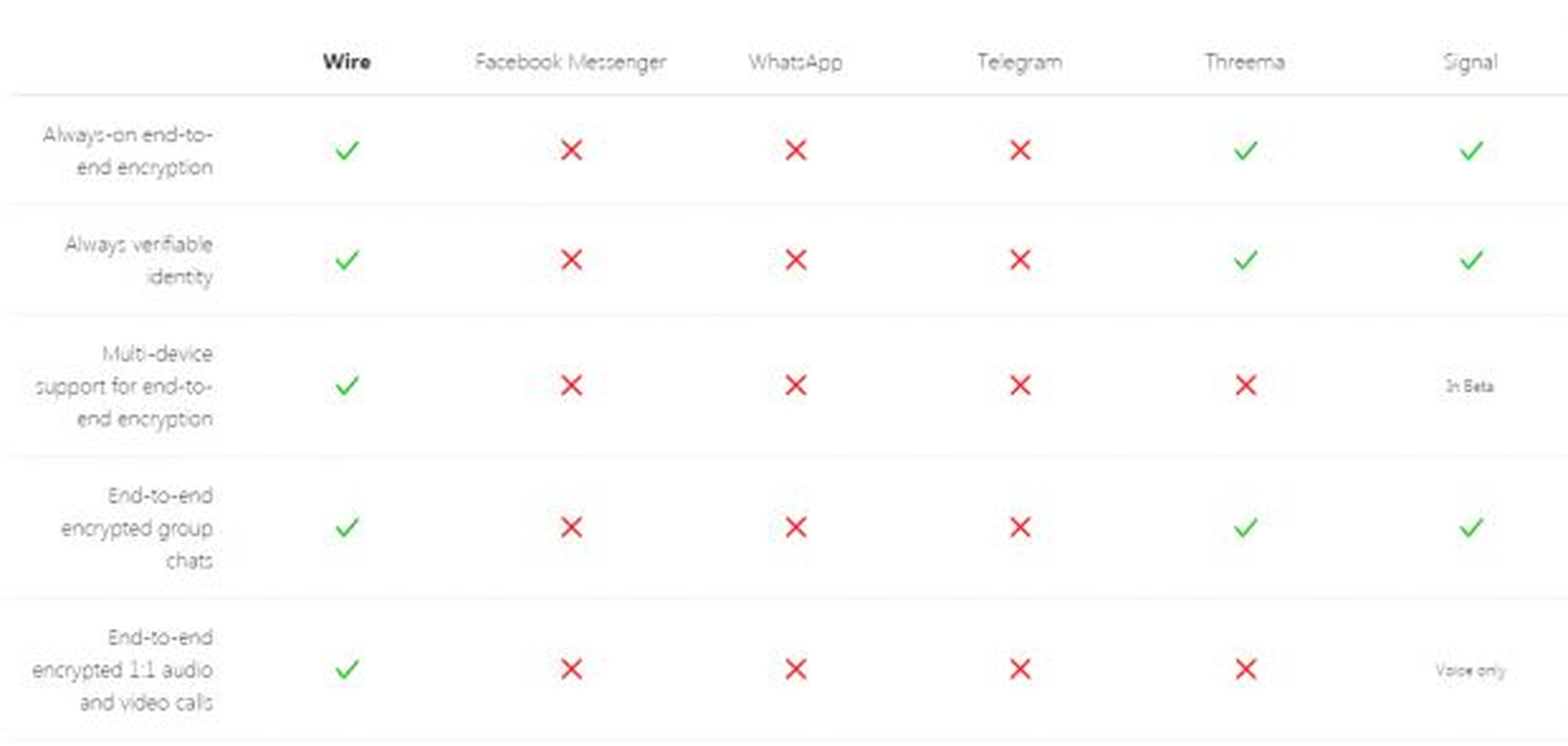Click the 'Voice only' label under Signal
The height and width of the screenshot is (746, 1568).
pos(1470,670)
